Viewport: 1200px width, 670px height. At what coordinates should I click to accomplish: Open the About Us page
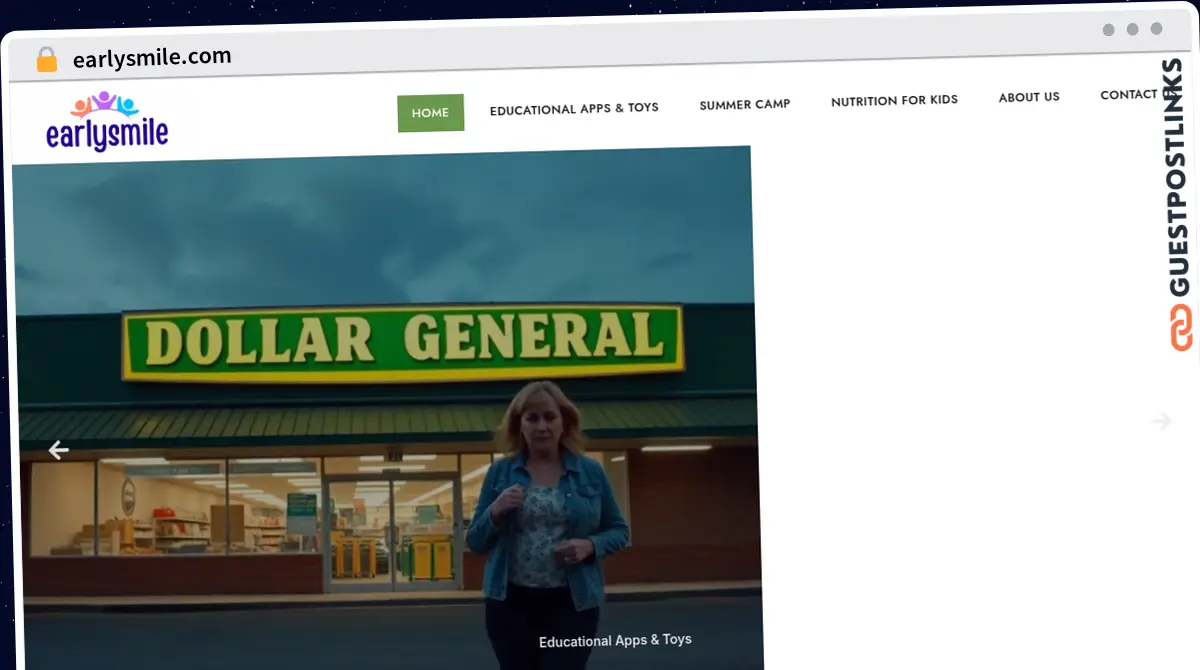pos(1029,97)
